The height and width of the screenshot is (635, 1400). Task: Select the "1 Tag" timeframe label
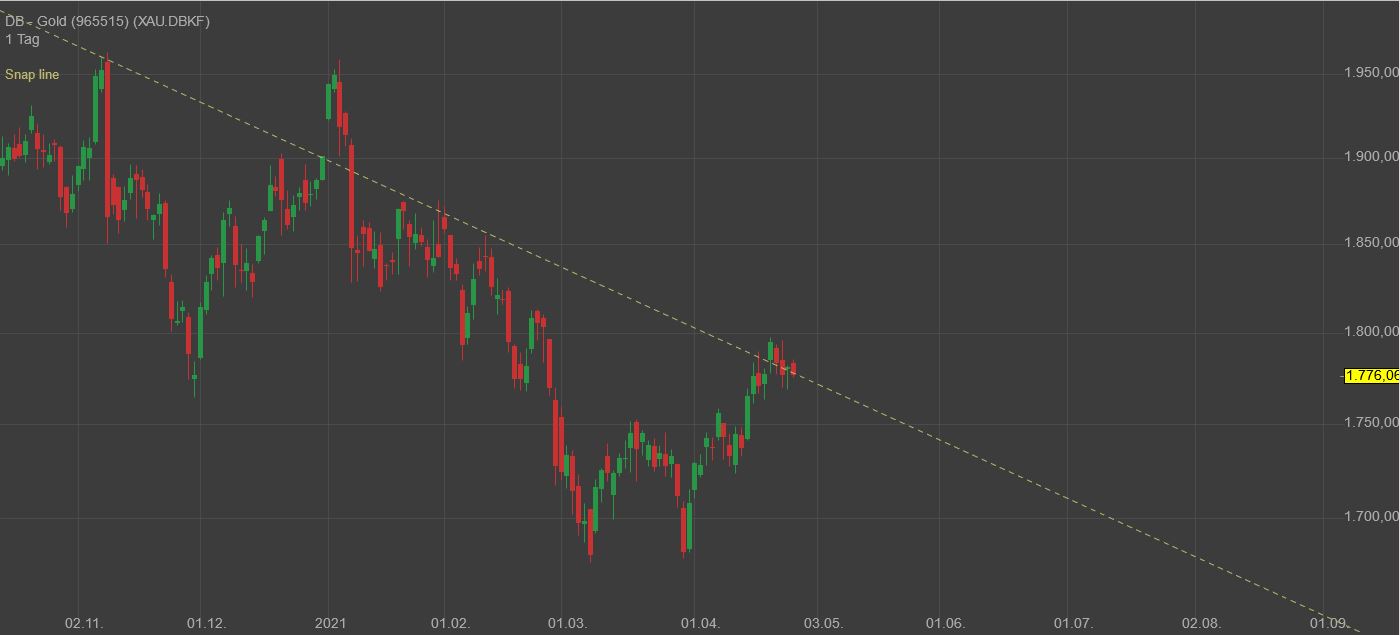22,39
